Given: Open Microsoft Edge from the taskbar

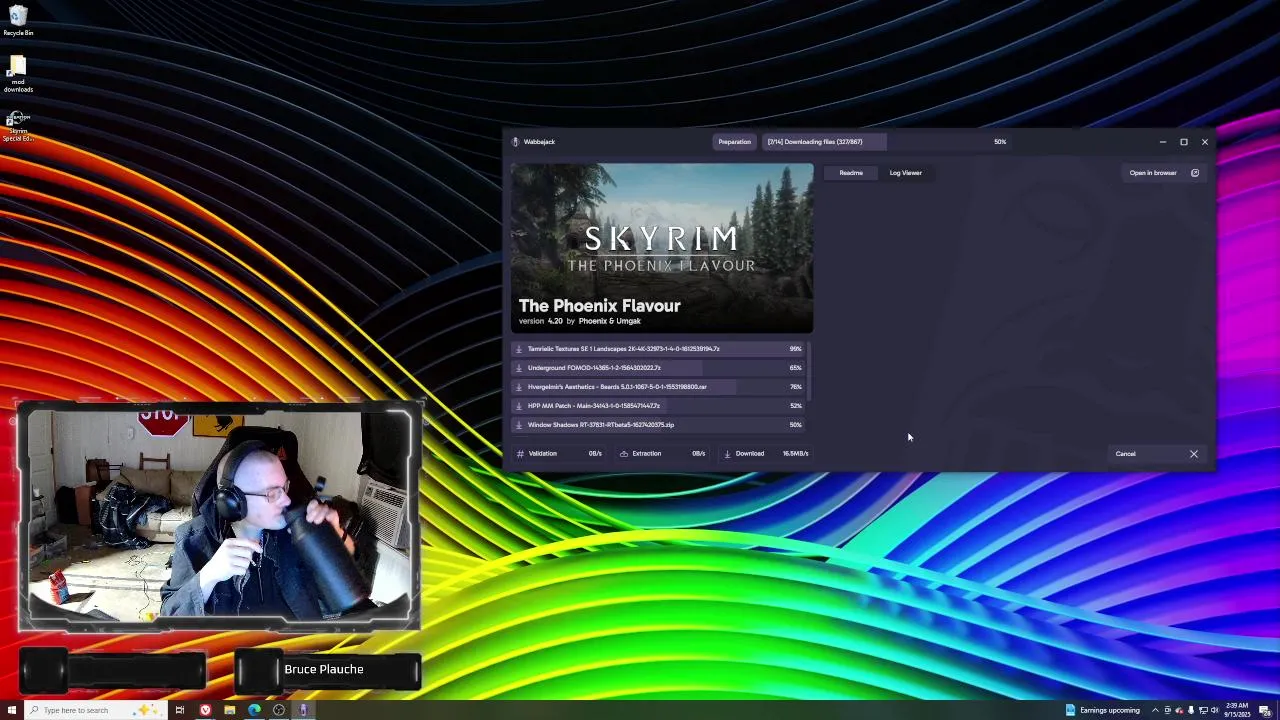Looking at the screenshot, I should click(x=254, y=710).
